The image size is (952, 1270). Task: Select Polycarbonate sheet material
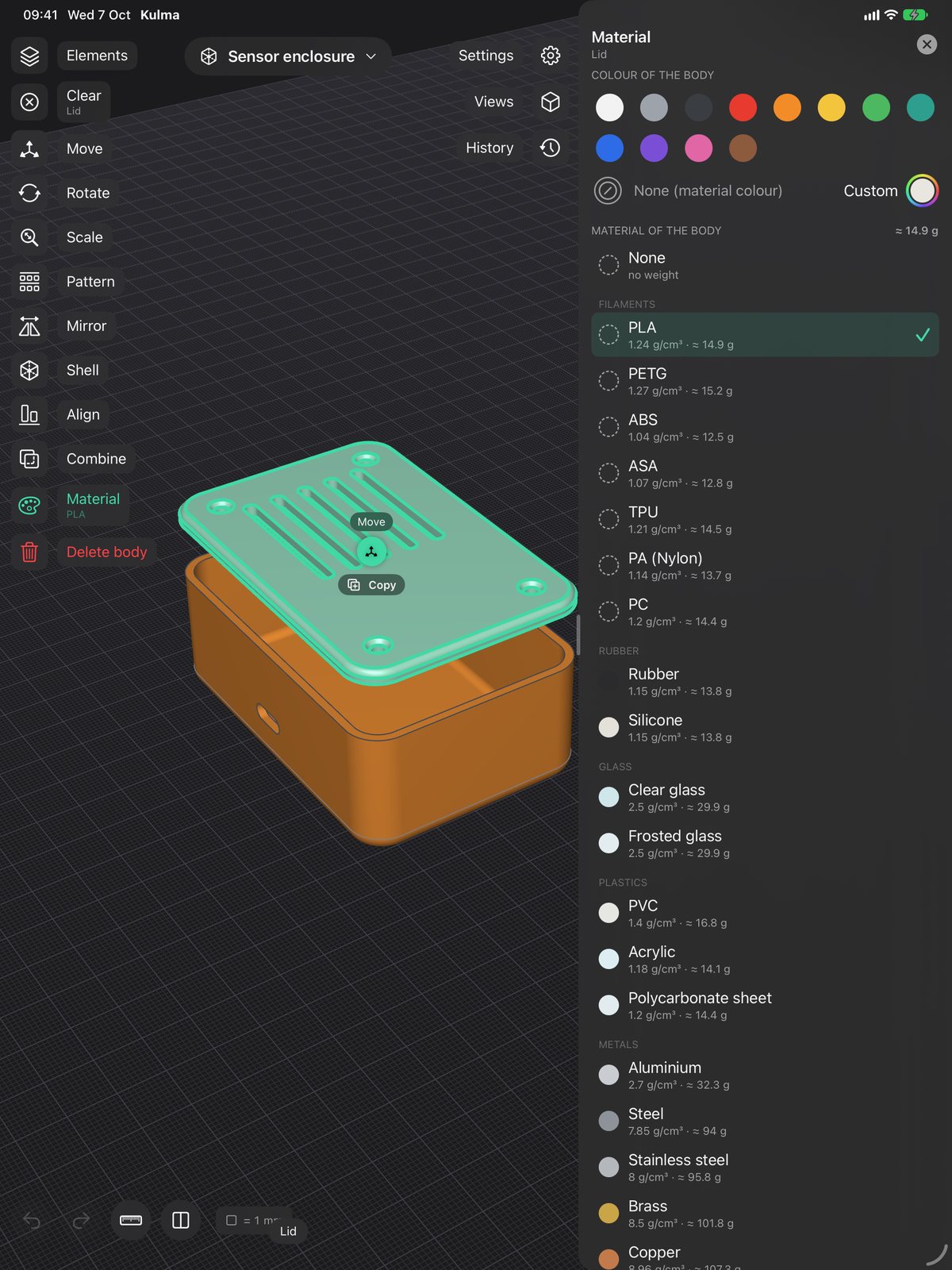coord(765,1005)
